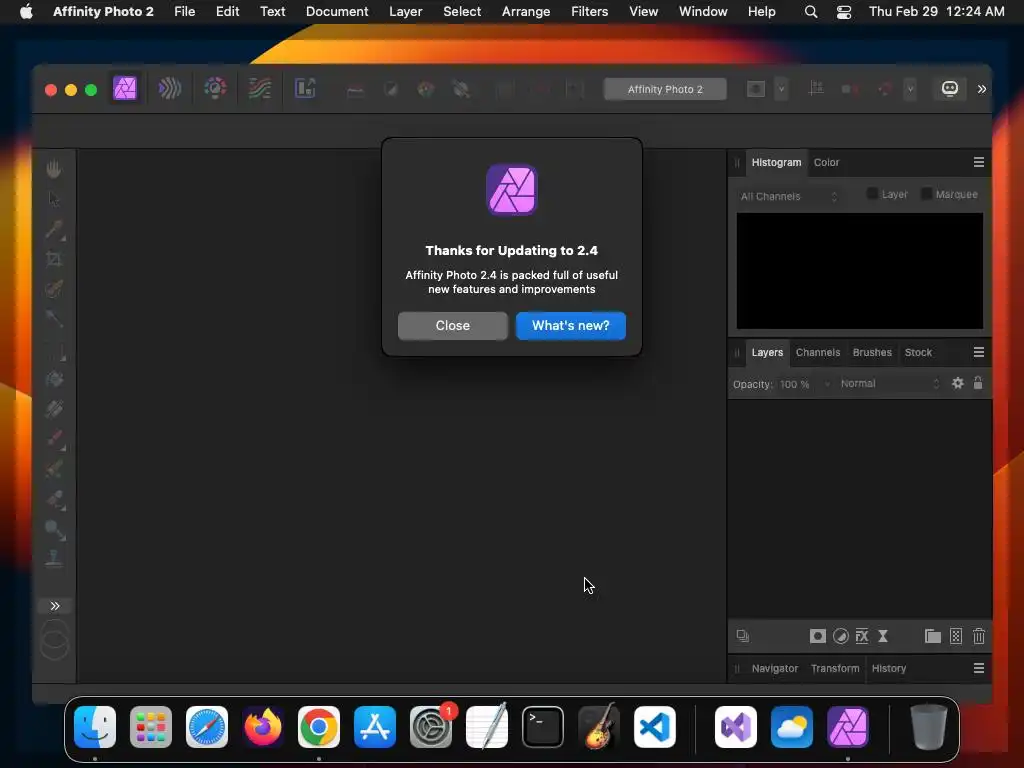Open the Opacity 100 % dropdown
This screenshot has height=768, width=1024.
(x=827, y=384)
